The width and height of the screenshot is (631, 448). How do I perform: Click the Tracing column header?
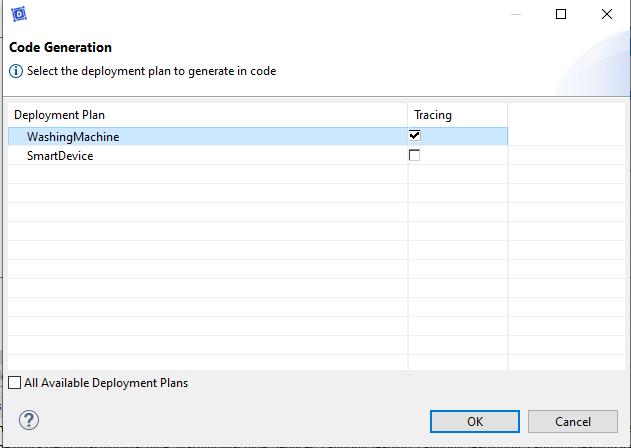pyautogui.click(x=458, y=115)
